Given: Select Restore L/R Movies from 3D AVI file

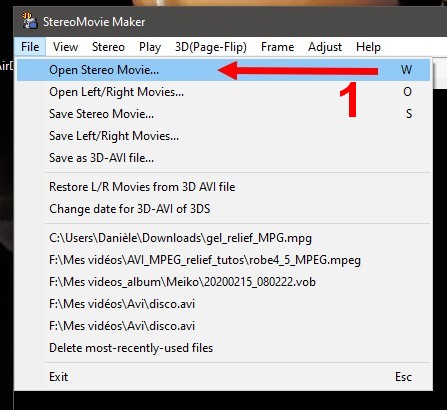Looking at the screenshot, I should point(224,187).
